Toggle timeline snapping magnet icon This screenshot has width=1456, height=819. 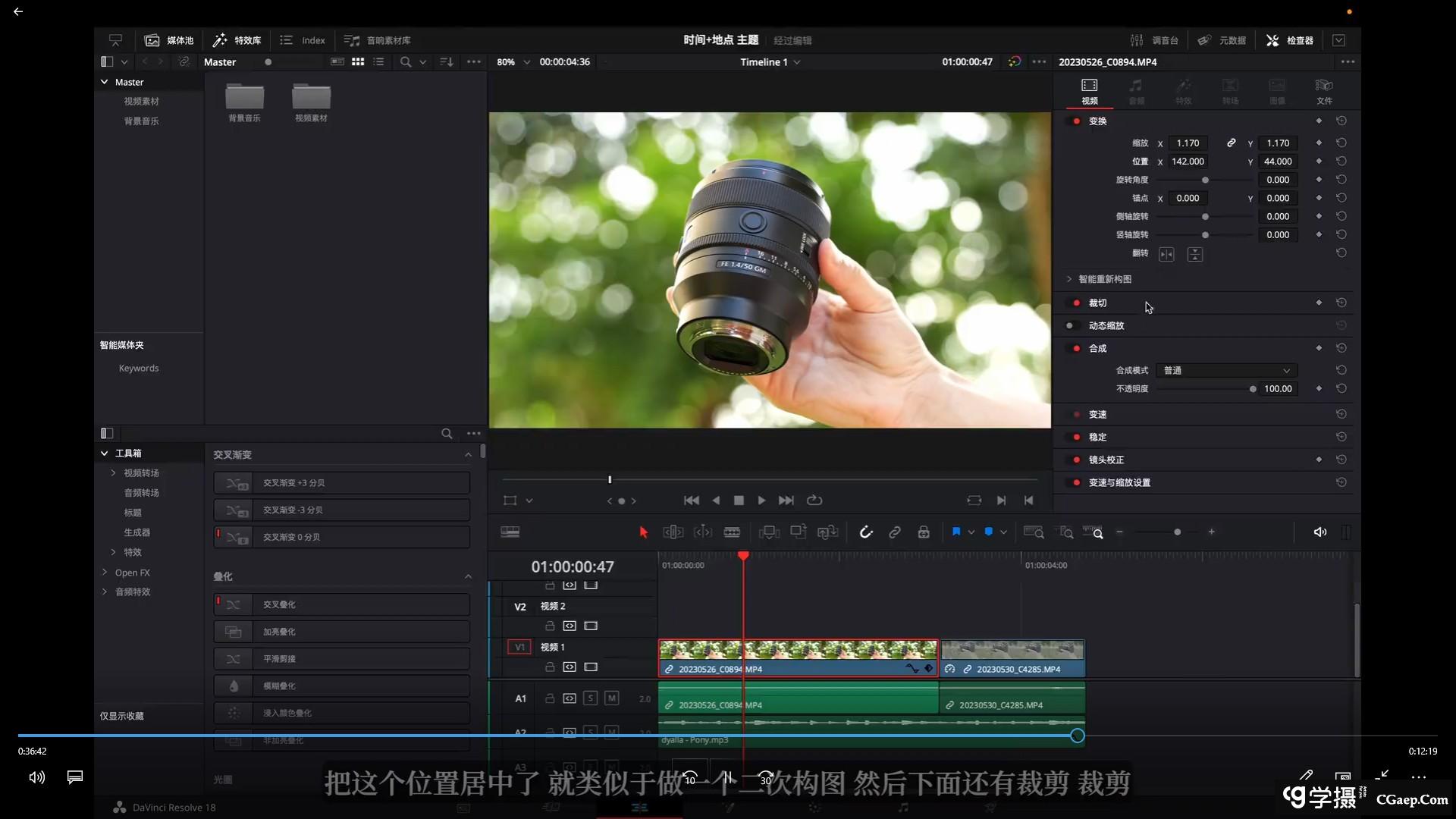[x=866, y=532]
